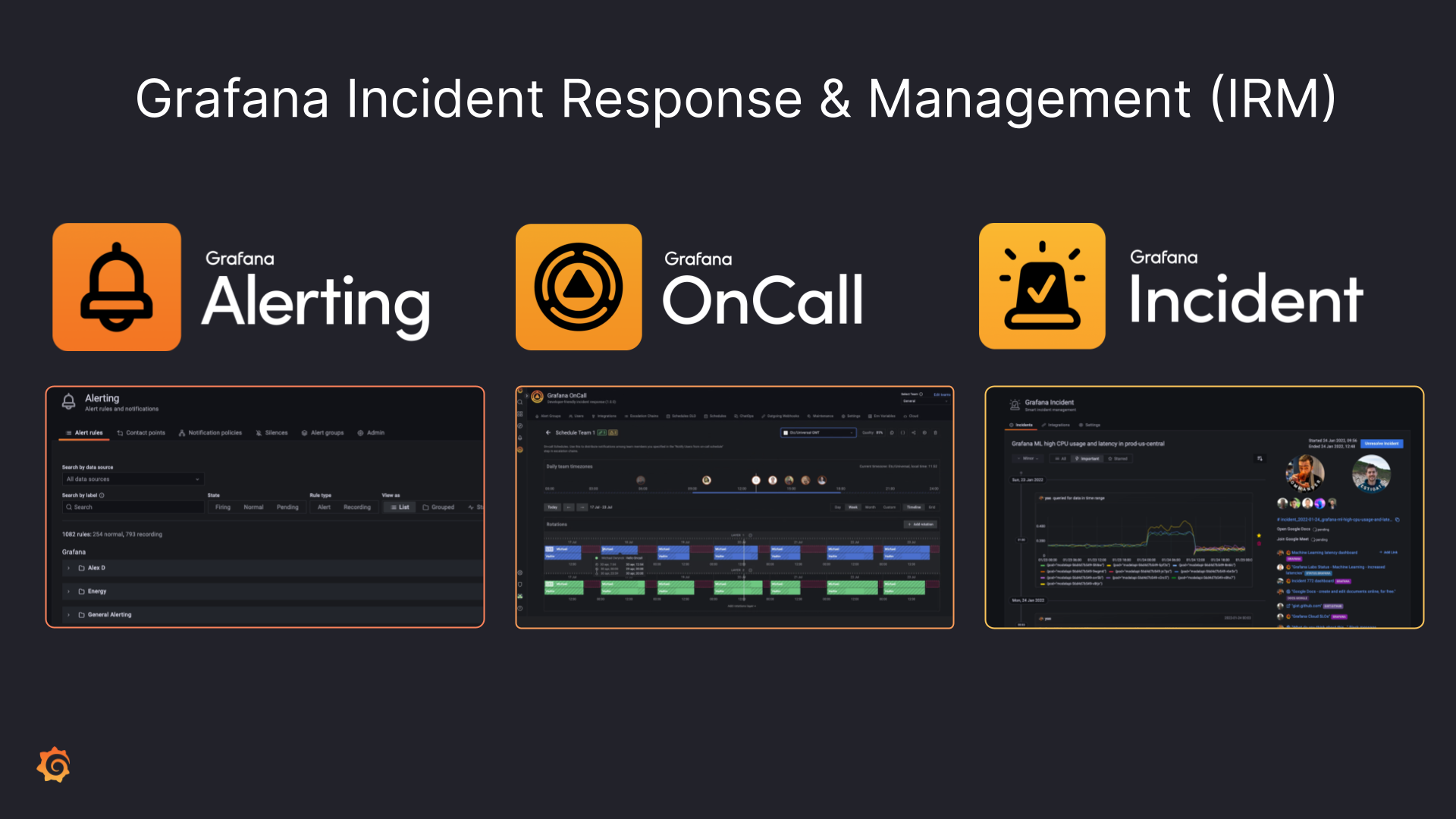The image size is (1456, 819).
Task: Click the Unresolve Incident button
Action: coord(1382,444)
